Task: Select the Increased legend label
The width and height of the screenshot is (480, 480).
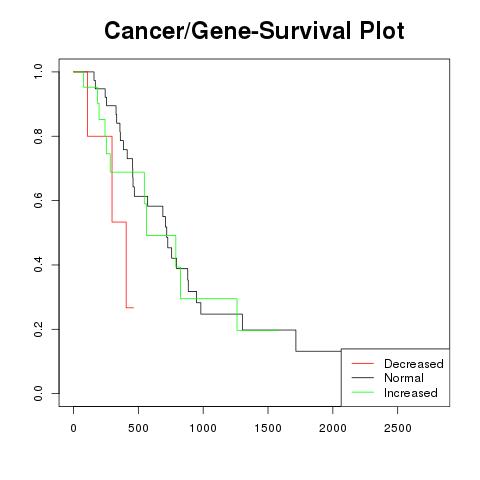Action: click(x=411, y=393)
